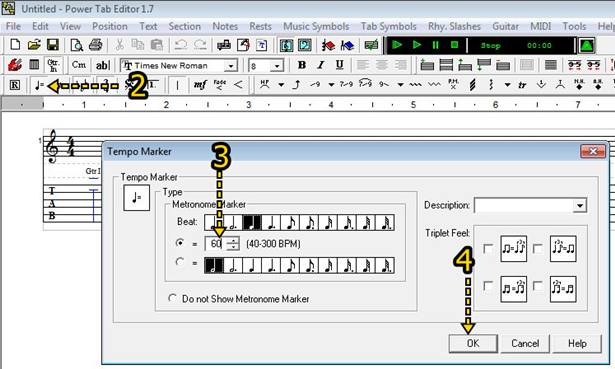Insert rehearsal sign with boxed R icon
Viewport: 615px width, 369px height.
pos(15,85)
